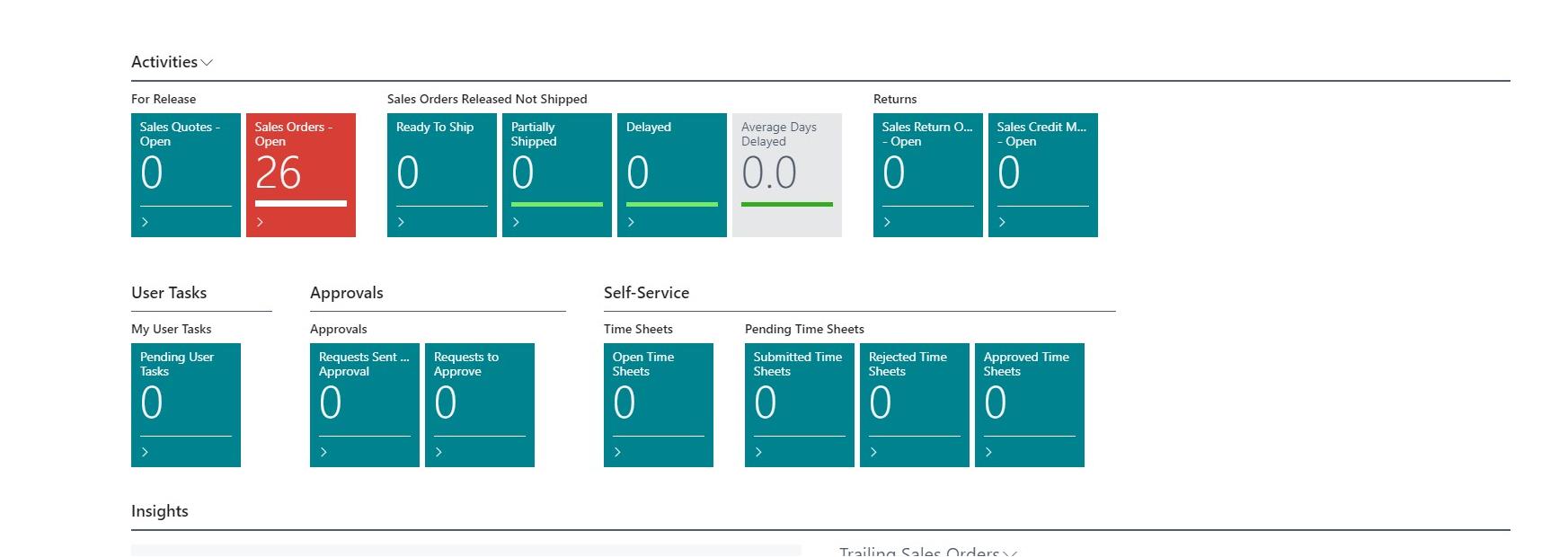This screenshot has height=557, width=1568.
Task: Click the green bar under Average Days Delayed
Action: (x=786, y=205)
